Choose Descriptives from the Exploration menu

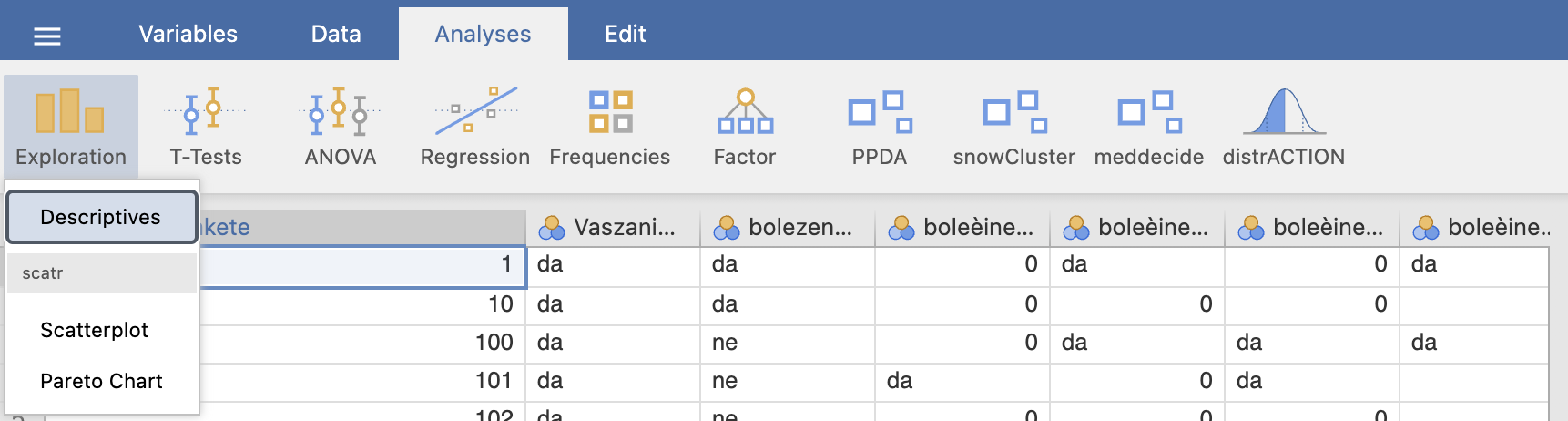(101, 217)
